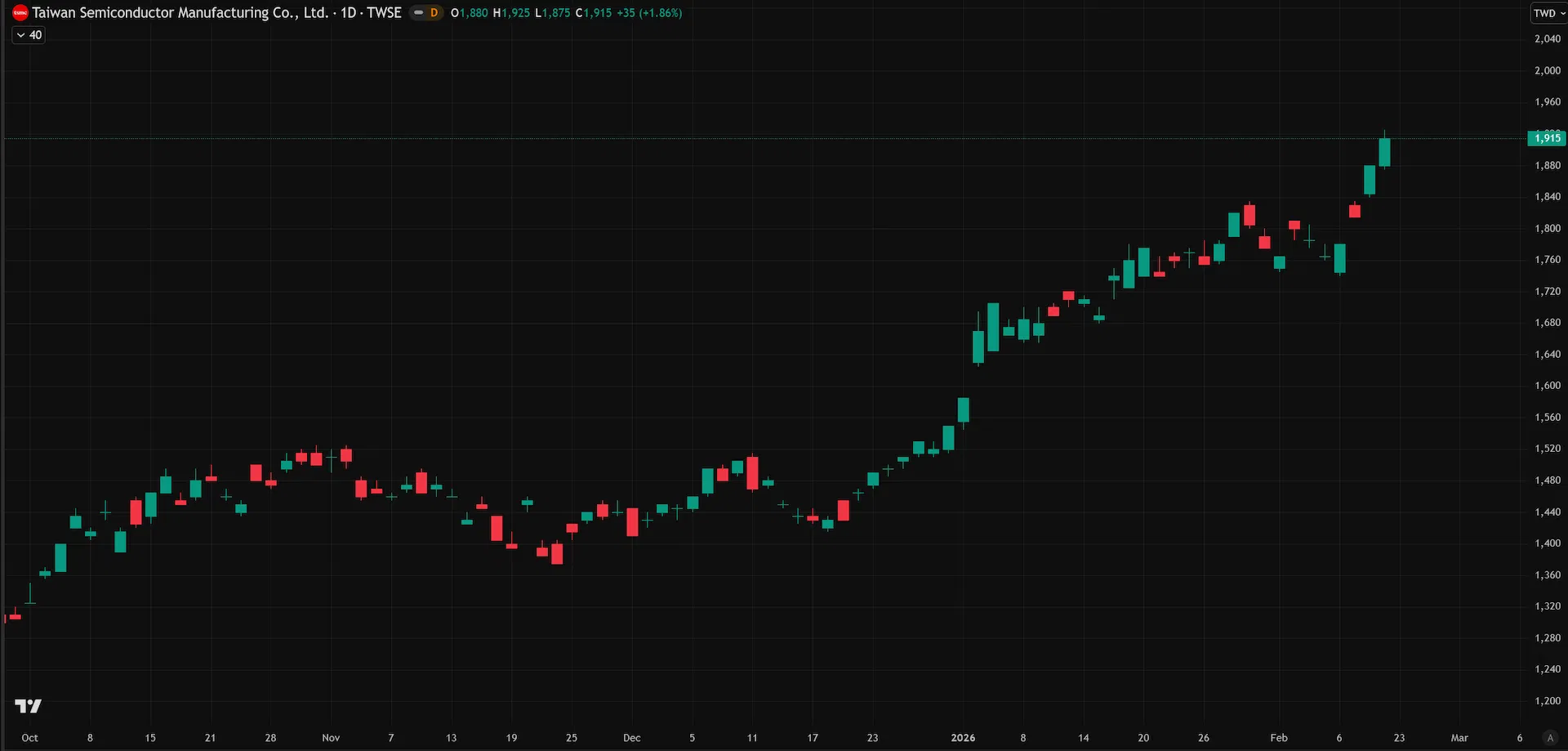Click the red TSMC logo icon

pyautogui.click(x=20, y=13)
